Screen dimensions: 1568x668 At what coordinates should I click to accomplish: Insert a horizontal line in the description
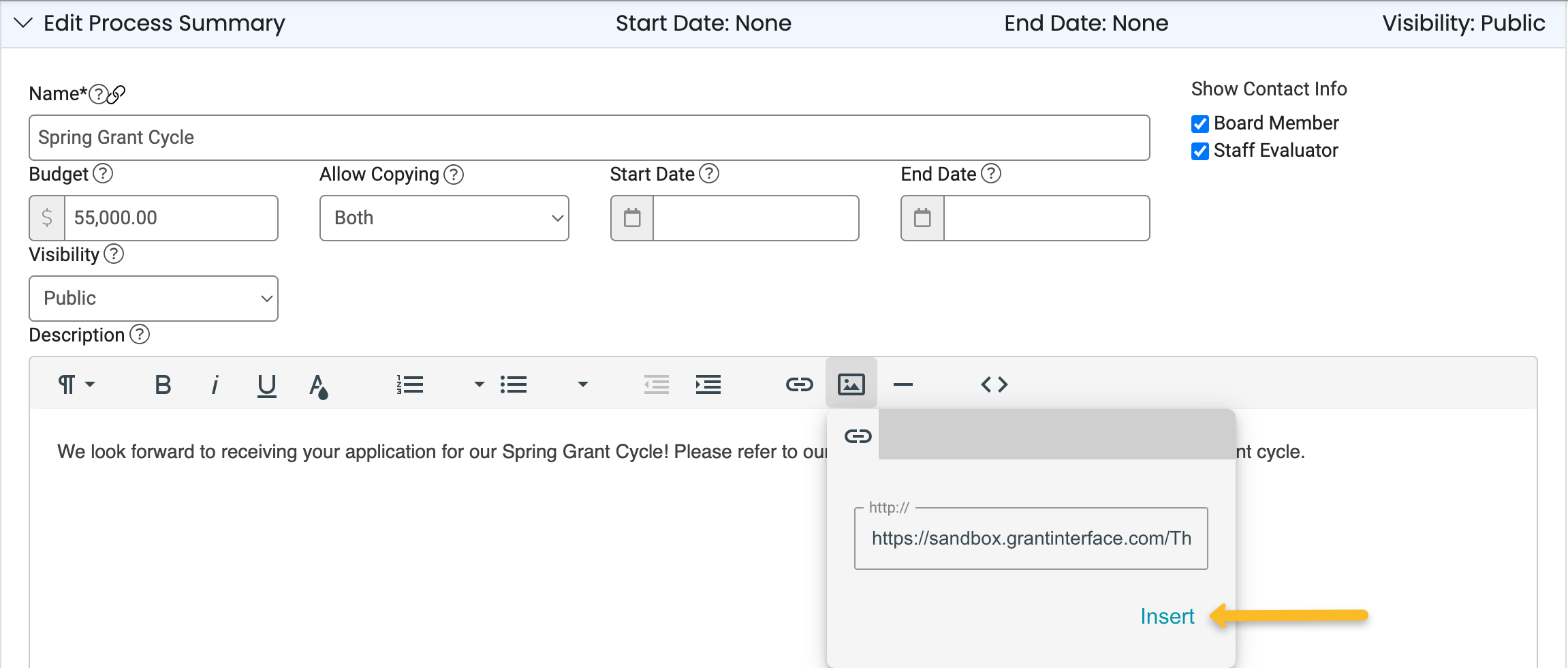[903, 384]
